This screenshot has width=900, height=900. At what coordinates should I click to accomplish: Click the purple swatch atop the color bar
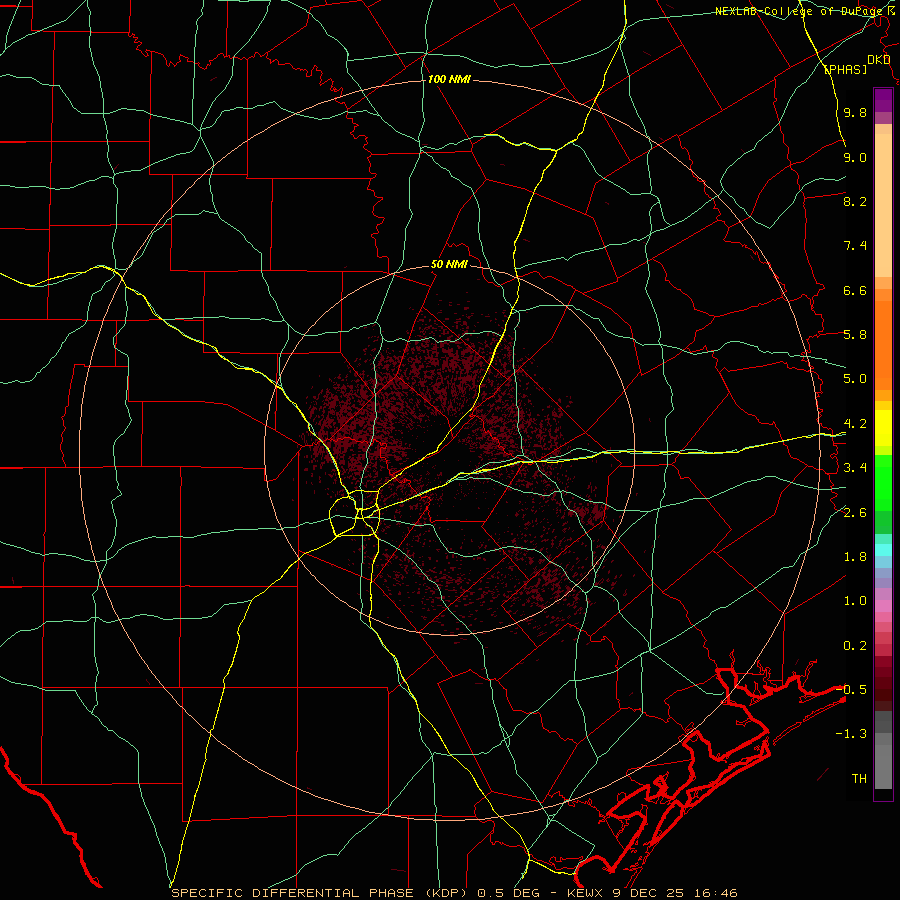(883, 100)
